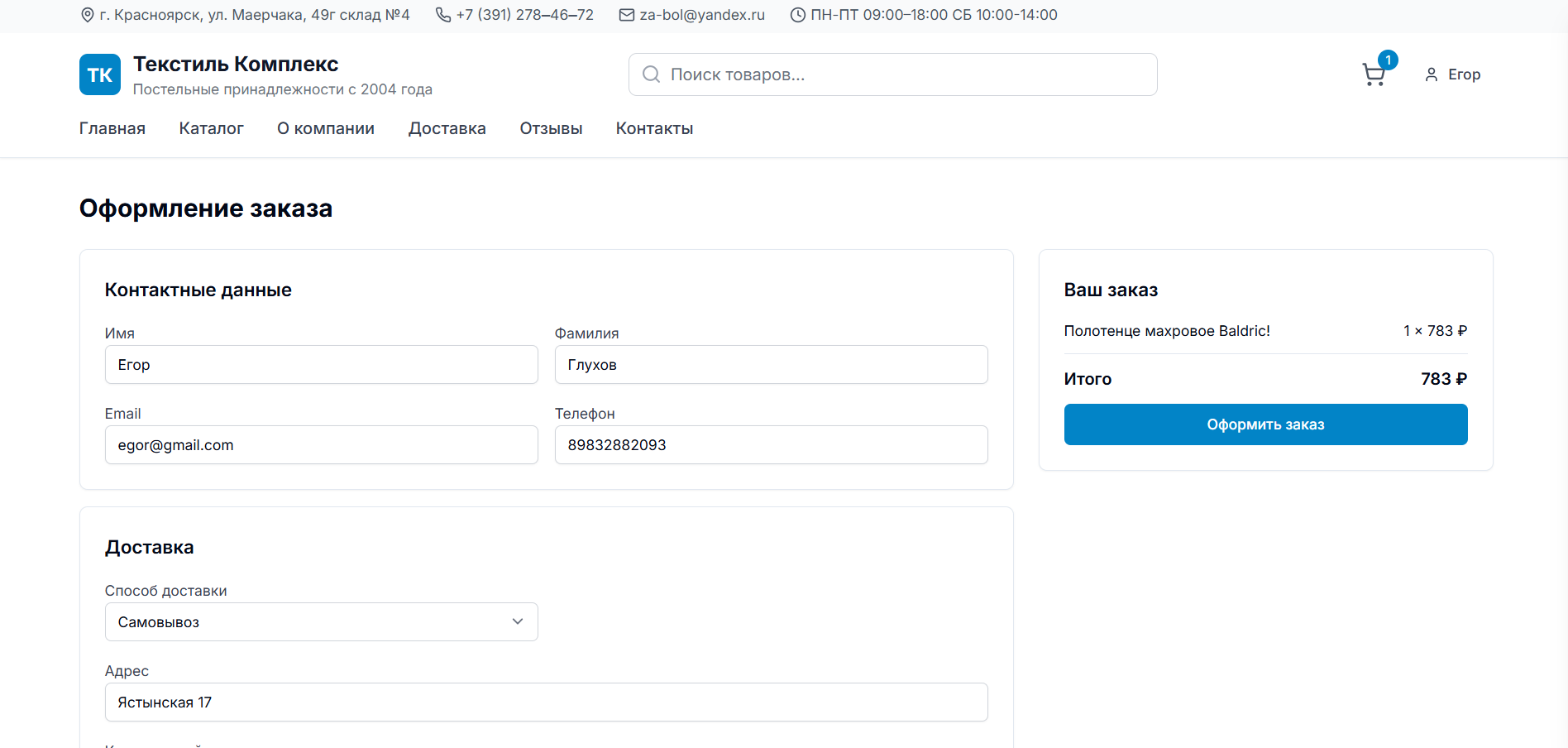Go to the Доставка page
1568x748 pixels.
pyautogui.click(x=447, y=128)
